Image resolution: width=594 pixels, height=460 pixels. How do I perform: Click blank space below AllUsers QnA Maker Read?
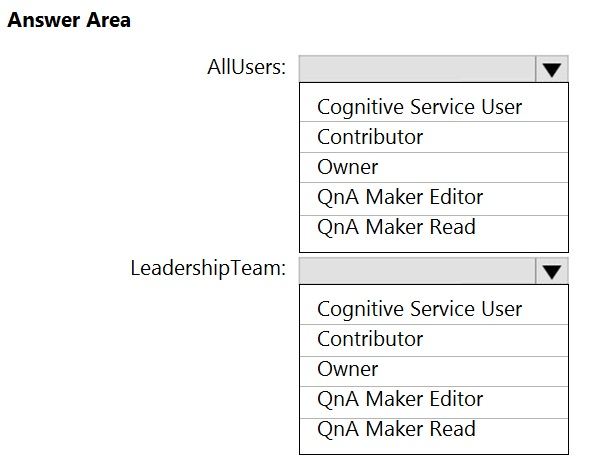(434, 245)
